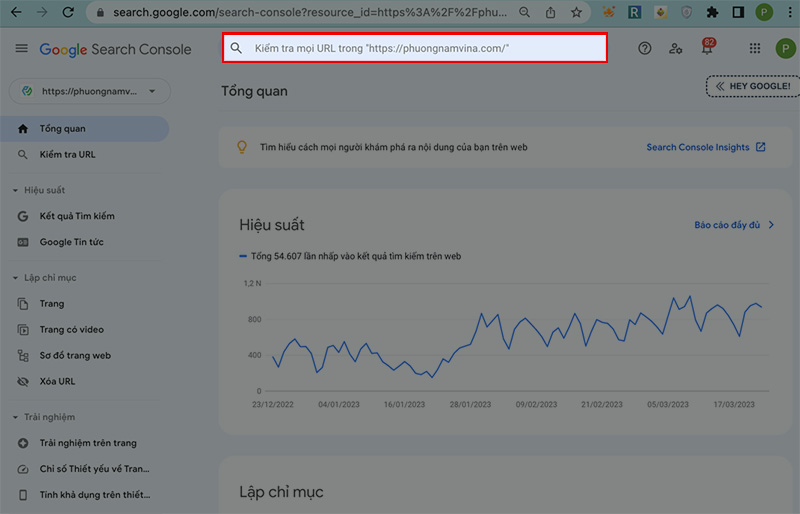Click the address bar lock icon
The image size is (800, 514).
tap(101, 13)
